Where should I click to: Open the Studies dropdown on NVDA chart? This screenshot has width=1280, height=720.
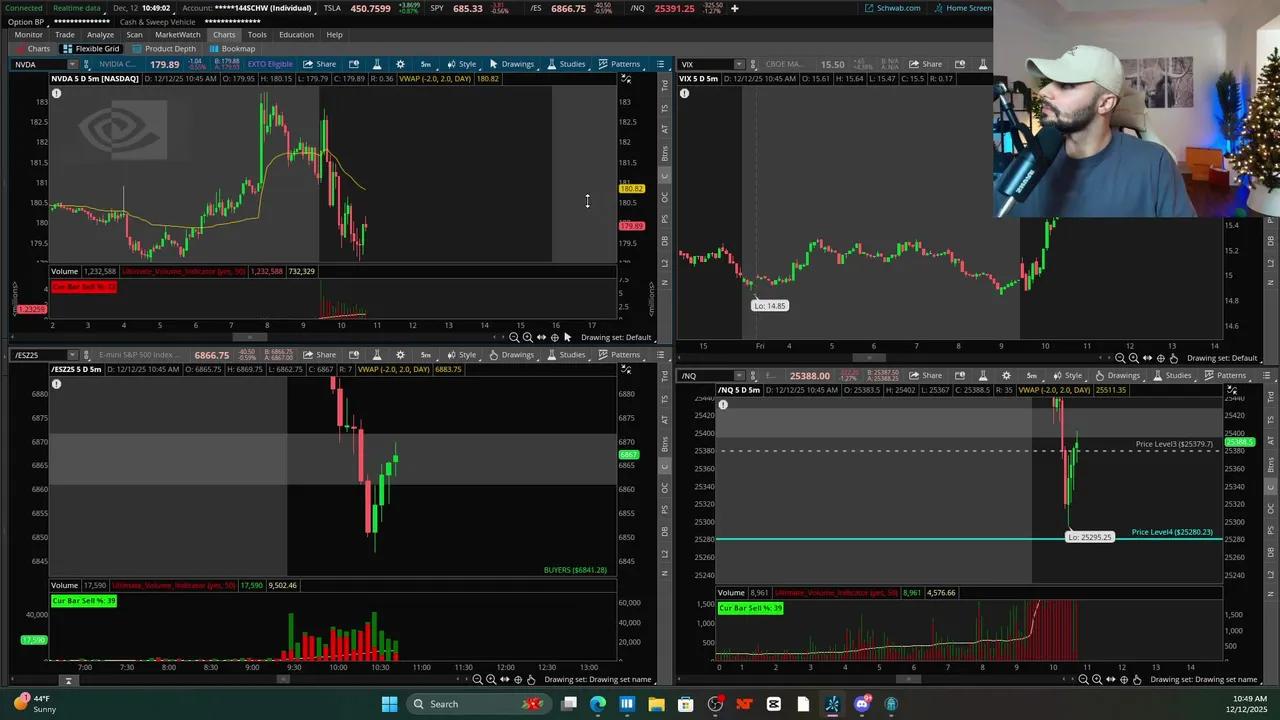coord(566,64)
